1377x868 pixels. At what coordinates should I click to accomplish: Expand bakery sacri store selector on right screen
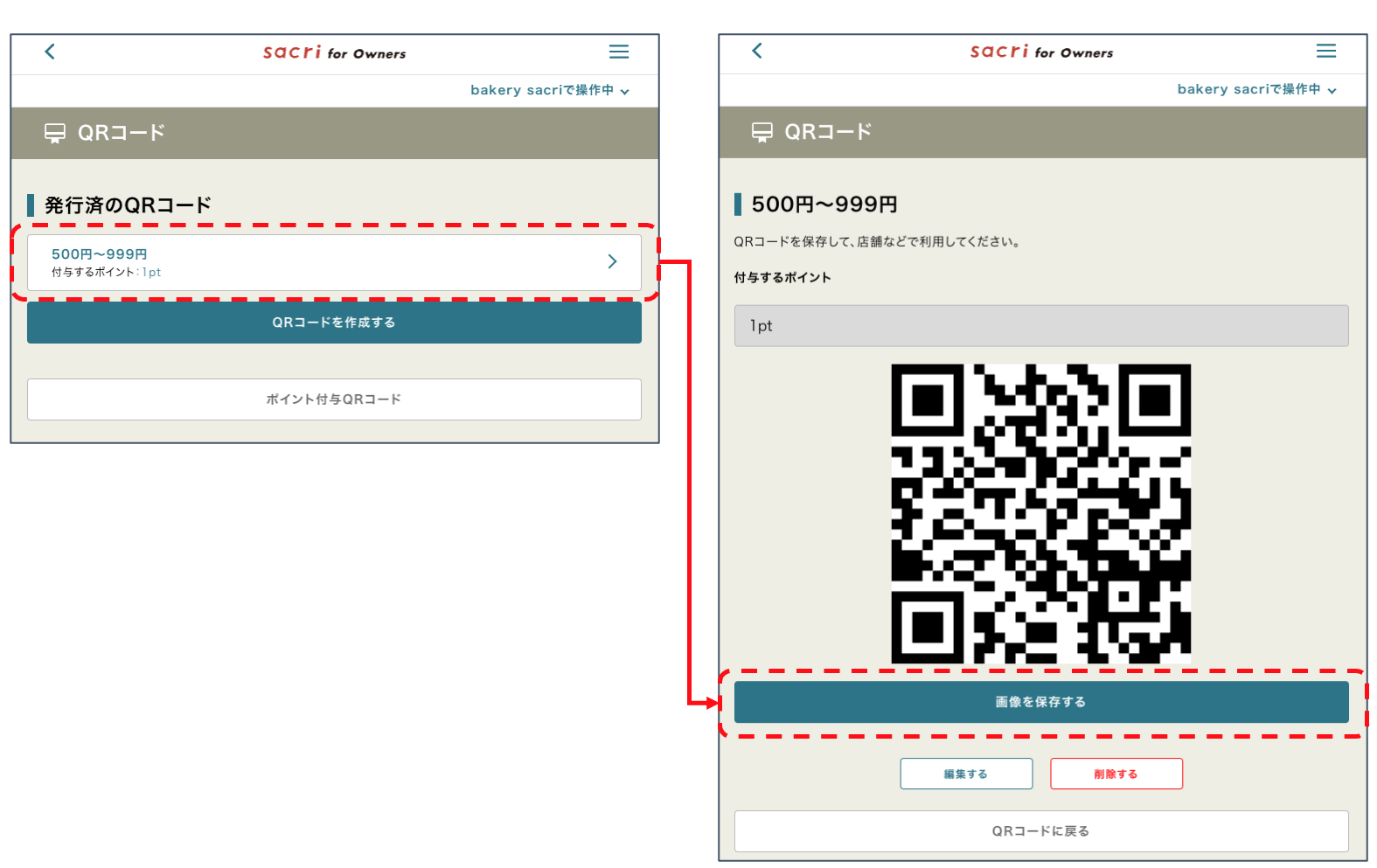pyautogui.click(x=1257, y=89)
